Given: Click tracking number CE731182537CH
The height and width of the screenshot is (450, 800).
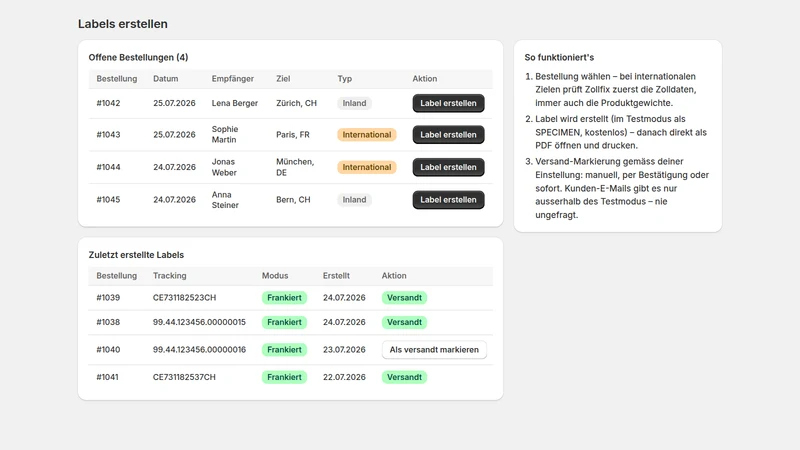Looking at the screenshot, I should [184, 378].
